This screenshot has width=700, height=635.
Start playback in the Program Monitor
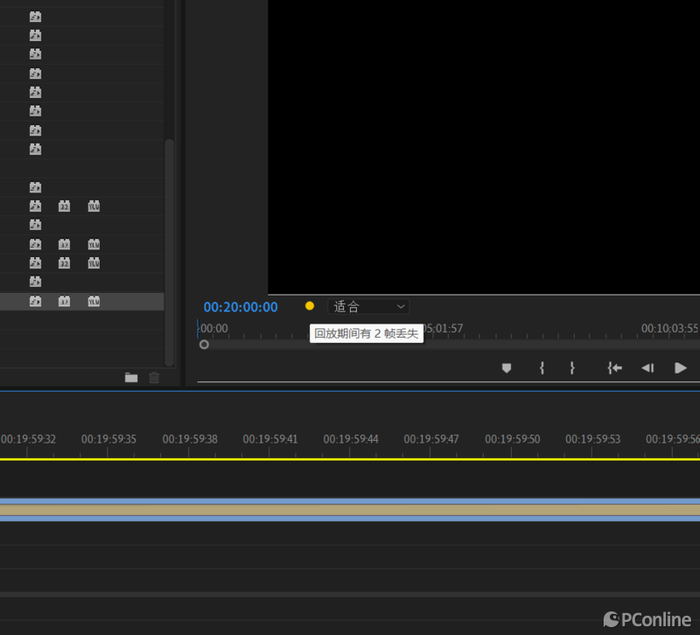(x=681, y=368)
